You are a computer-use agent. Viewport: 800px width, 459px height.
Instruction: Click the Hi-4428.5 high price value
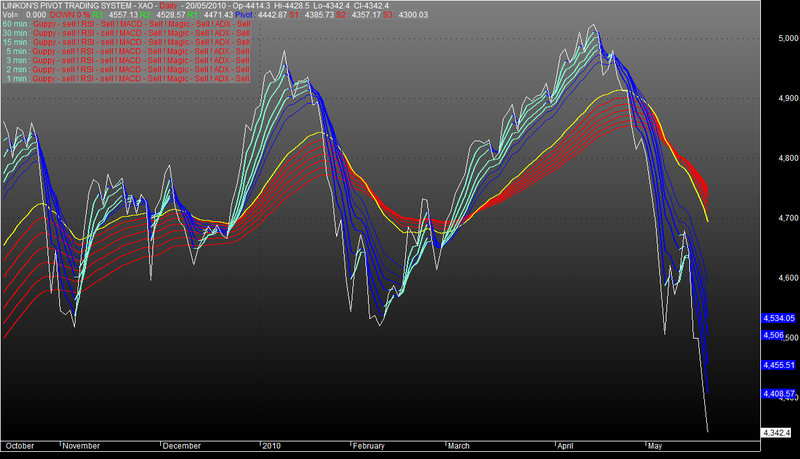tap(291, 6)
